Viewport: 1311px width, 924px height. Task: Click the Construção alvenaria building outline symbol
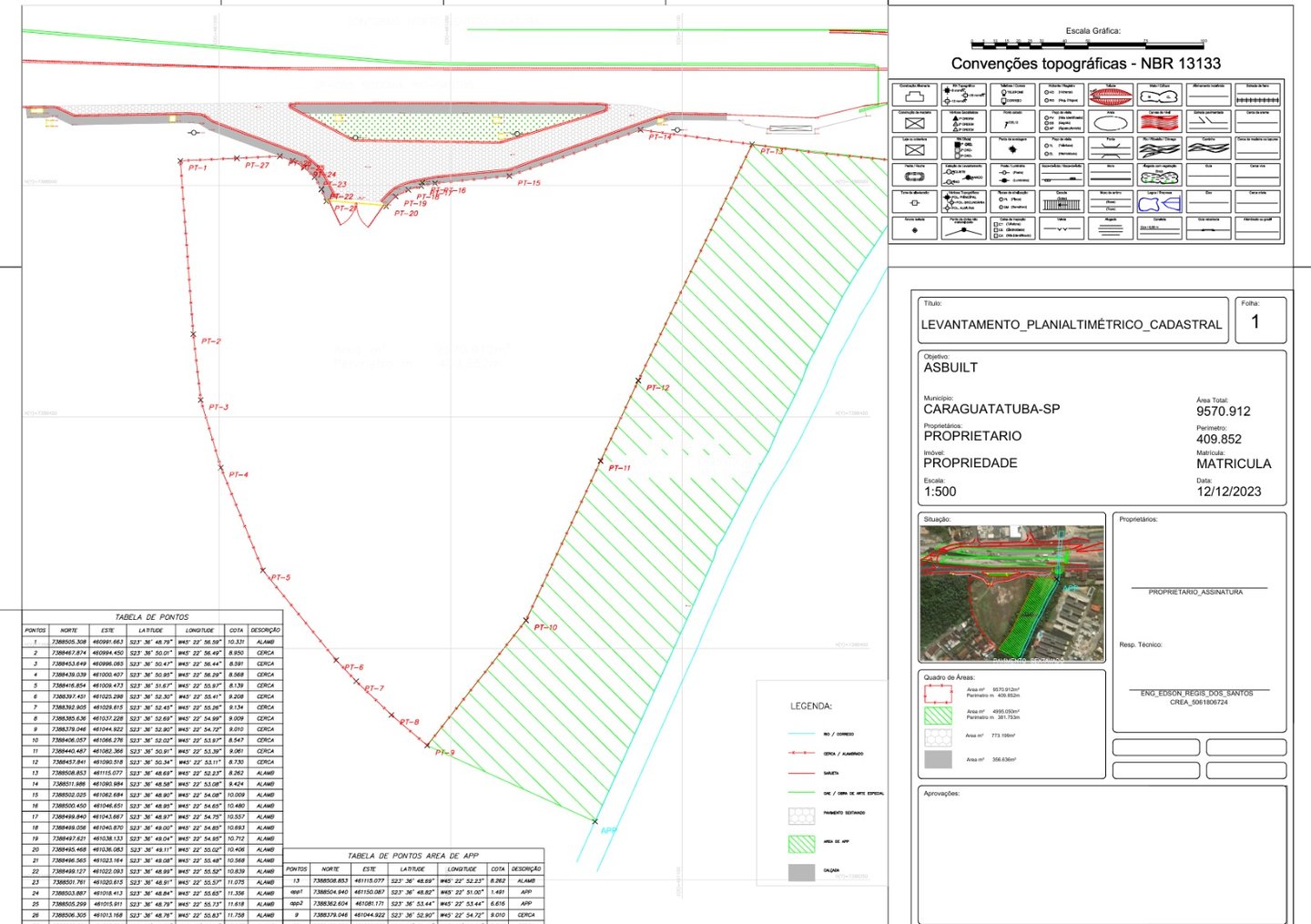pyautogui.click(x=915, y=96)
